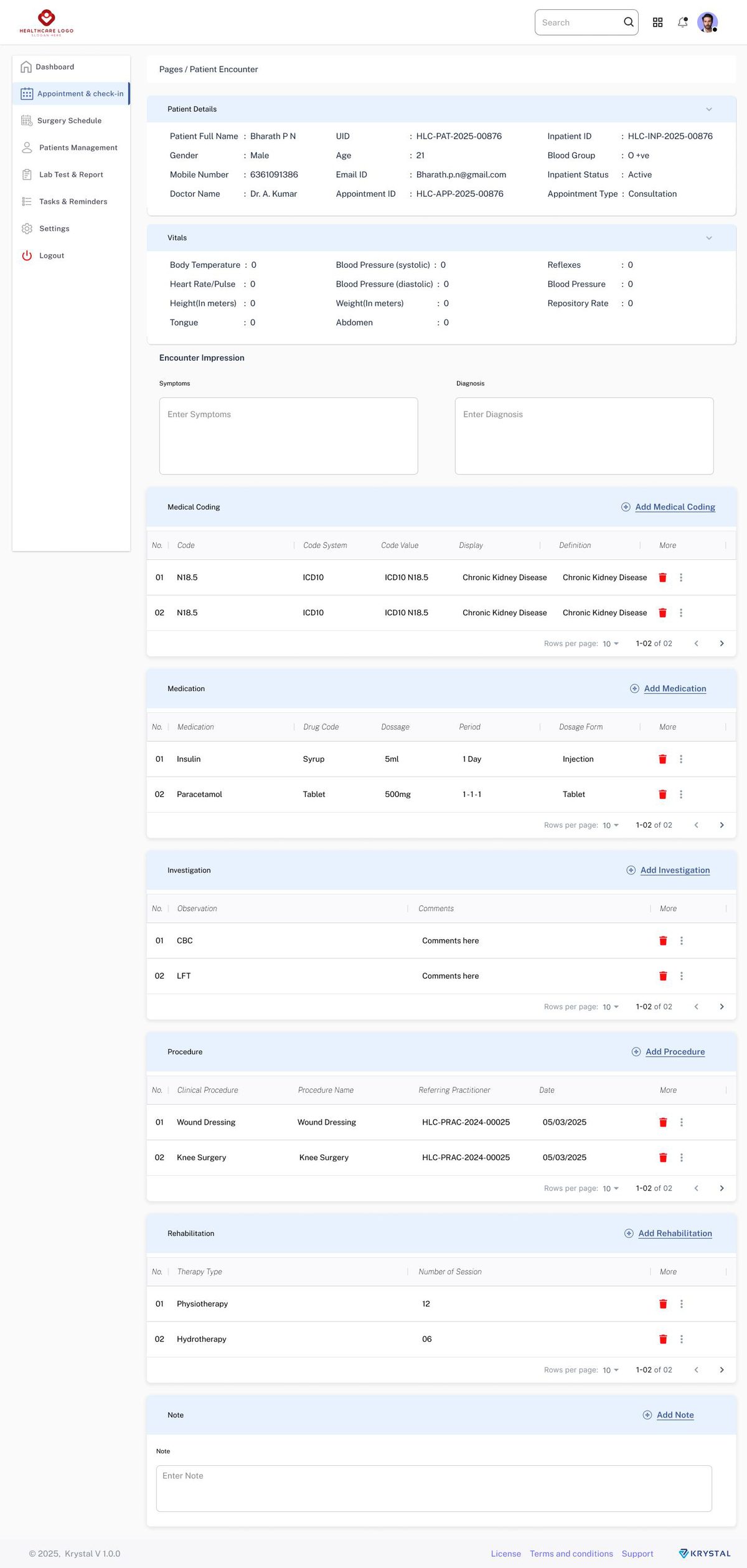Collapse the Vitals section

click(x=709, y=239)
